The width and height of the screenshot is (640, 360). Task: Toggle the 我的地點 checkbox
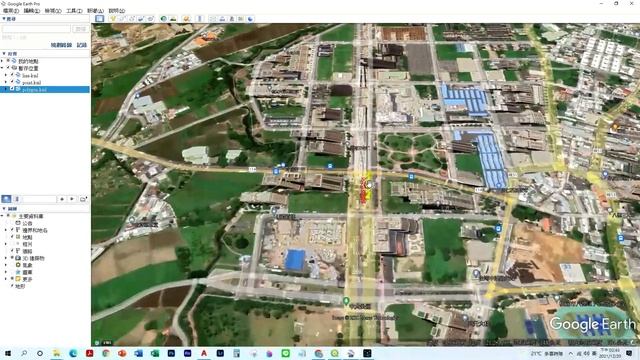tap(8, 61)
